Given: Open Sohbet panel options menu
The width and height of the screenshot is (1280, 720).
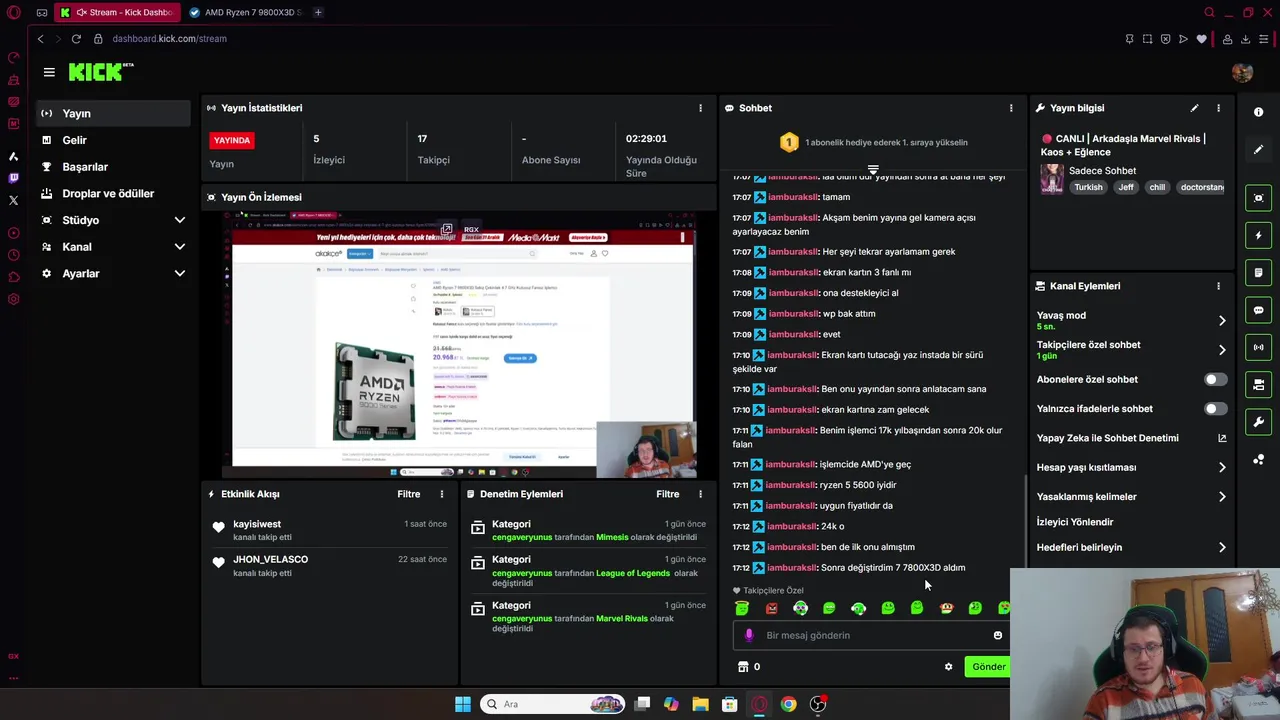Looking at the screenshot, I should (x=1011, y=108).
